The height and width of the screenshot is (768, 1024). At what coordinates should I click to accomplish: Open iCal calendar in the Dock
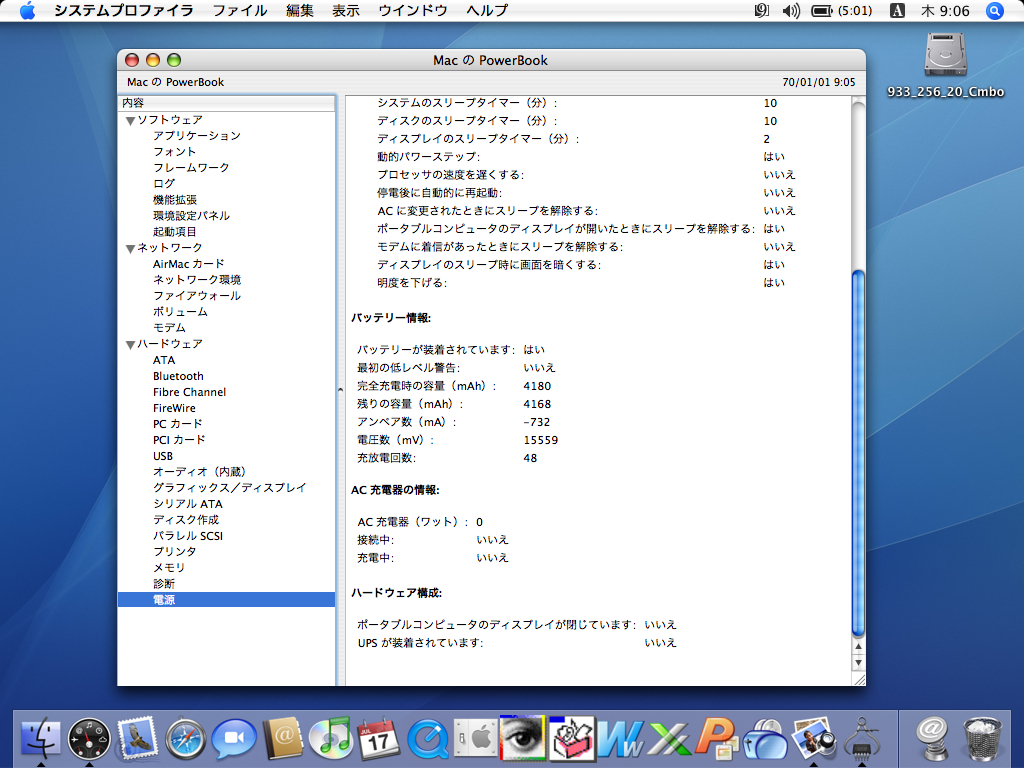(x=378, y=739)
